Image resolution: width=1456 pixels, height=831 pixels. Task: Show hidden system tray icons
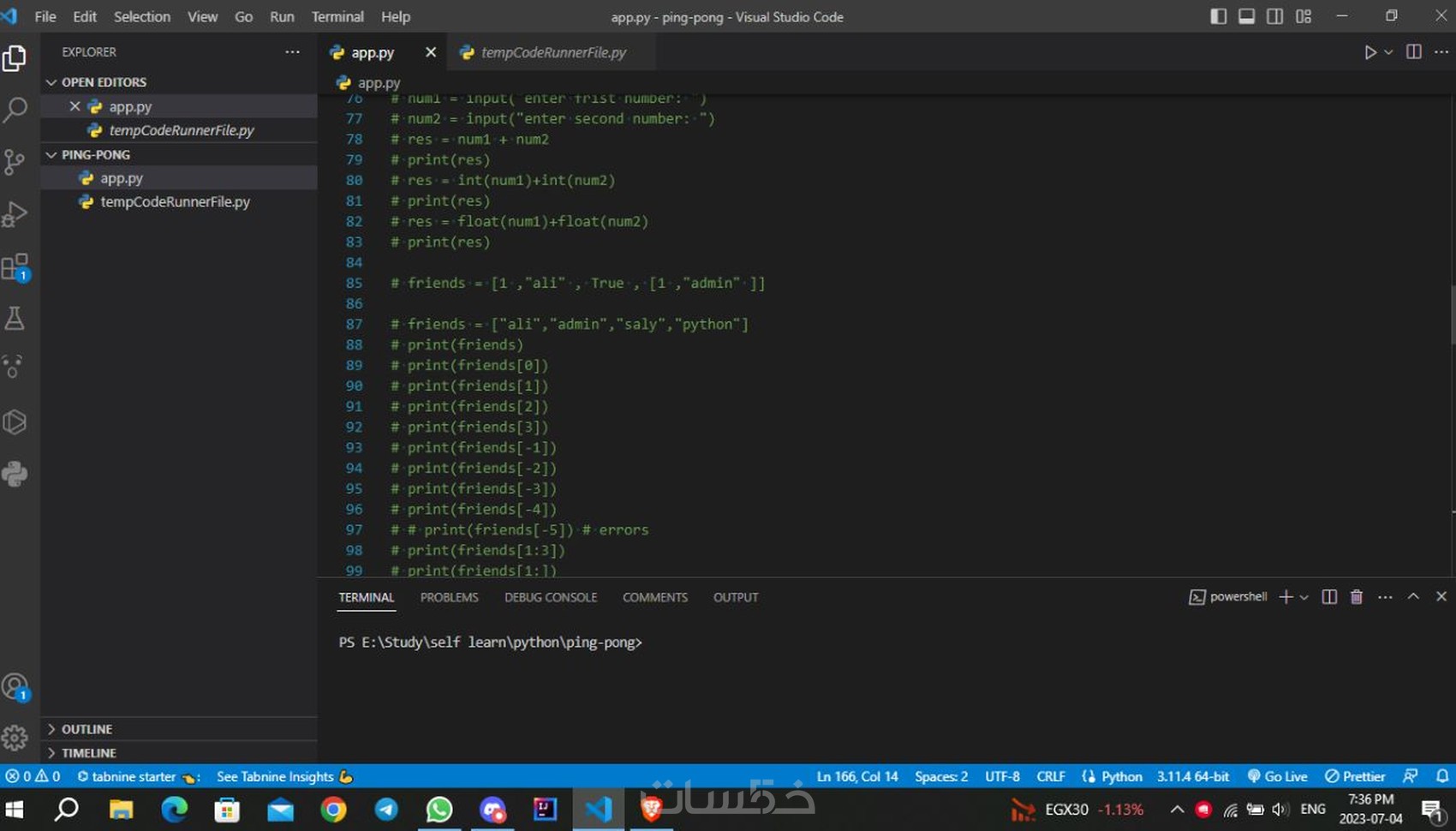click(x=1177, y=810)
